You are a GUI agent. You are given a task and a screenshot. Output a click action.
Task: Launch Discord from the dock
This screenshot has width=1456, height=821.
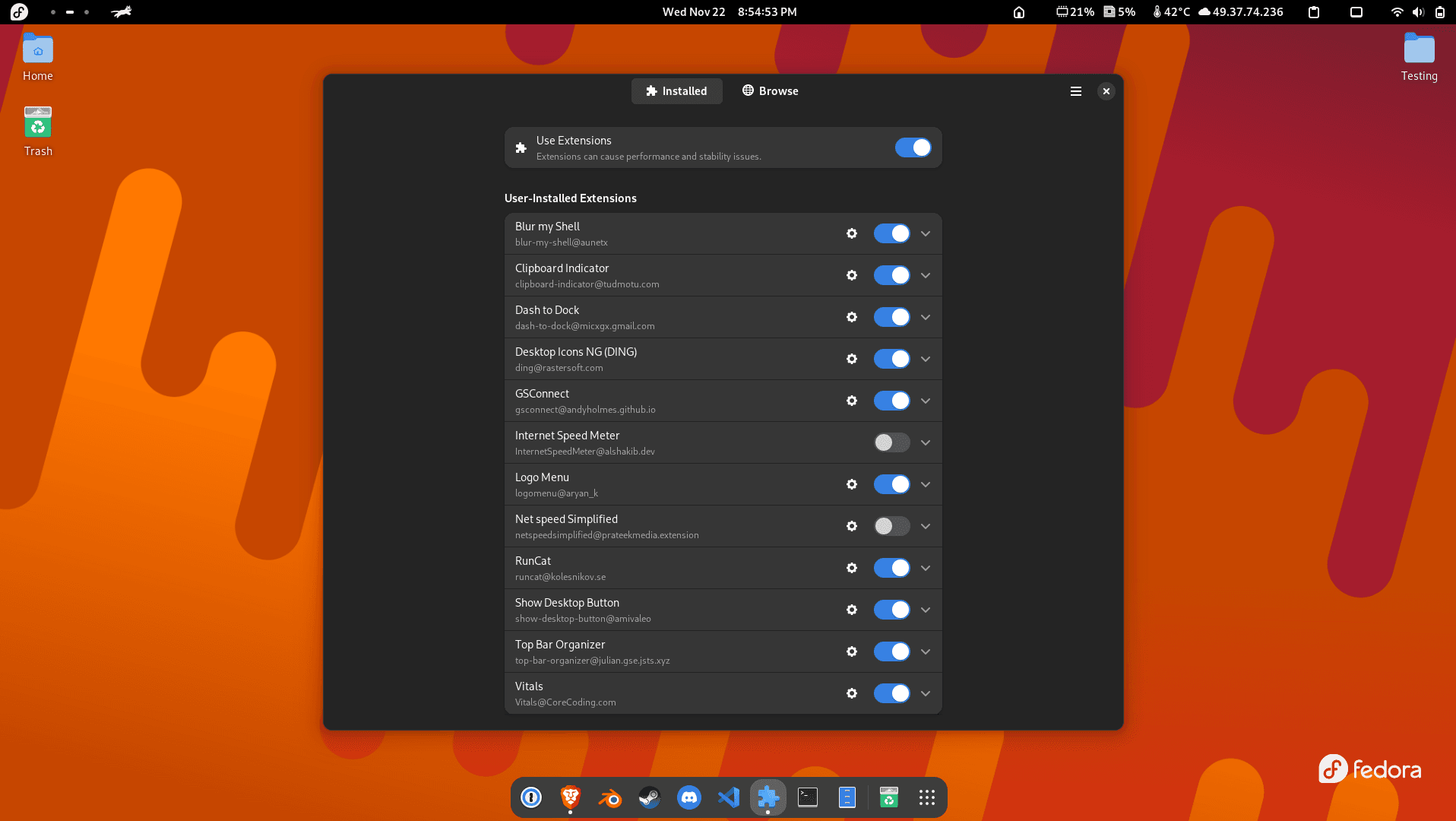click(x=689, y=797)
